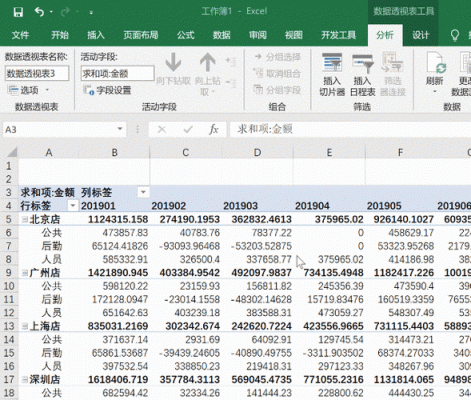Image resolution: width=471 pixels, height=400 pixels.
Task: Open 字段设置 field settings
Action: [x=107, y=90]
